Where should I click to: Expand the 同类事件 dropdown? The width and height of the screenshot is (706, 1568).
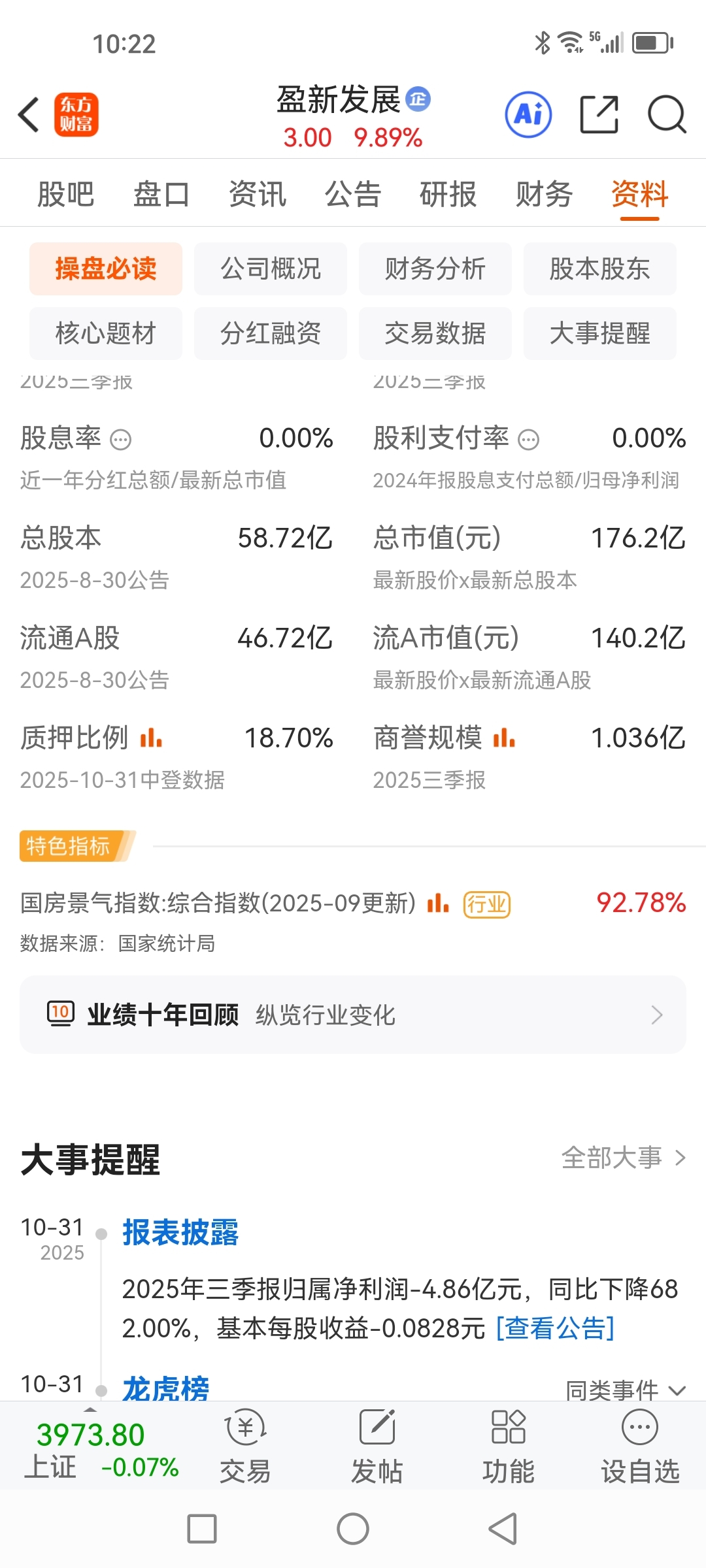point(625,1390)
